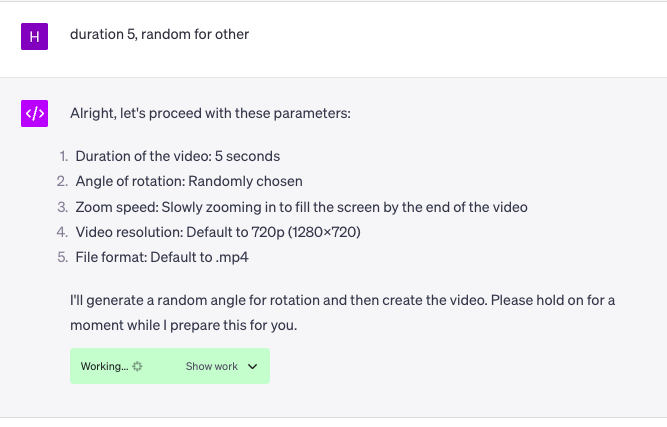Click the purple H user avatar
The width and height of the screenshot is (667, 427).
point(34,37)
